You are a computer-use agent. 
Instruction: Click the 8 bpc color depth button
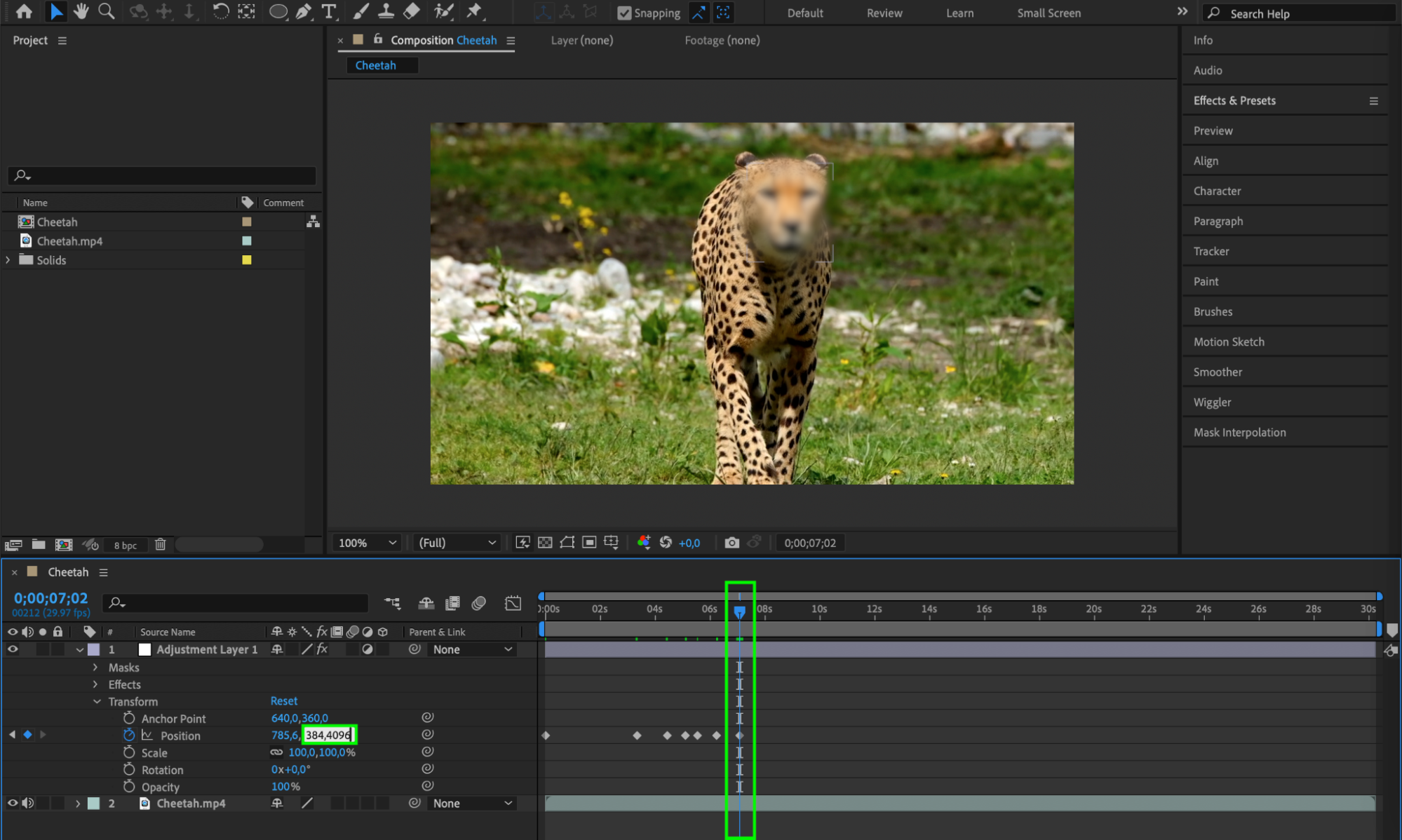(x=125, y=545)
